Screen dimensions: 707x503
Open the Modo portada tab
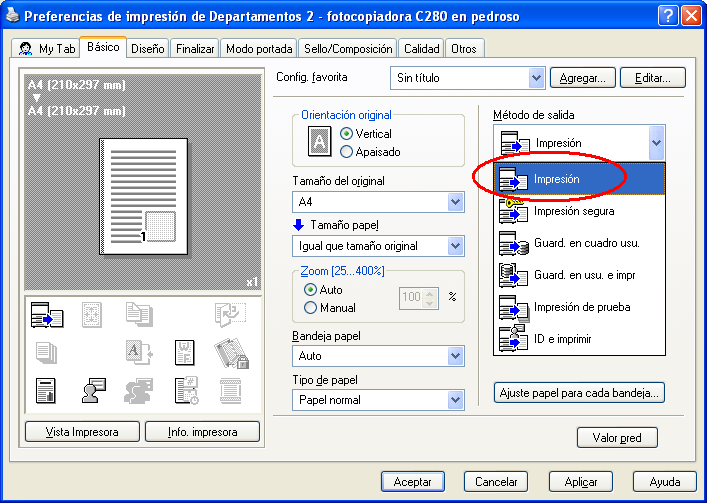click(259, 49)
